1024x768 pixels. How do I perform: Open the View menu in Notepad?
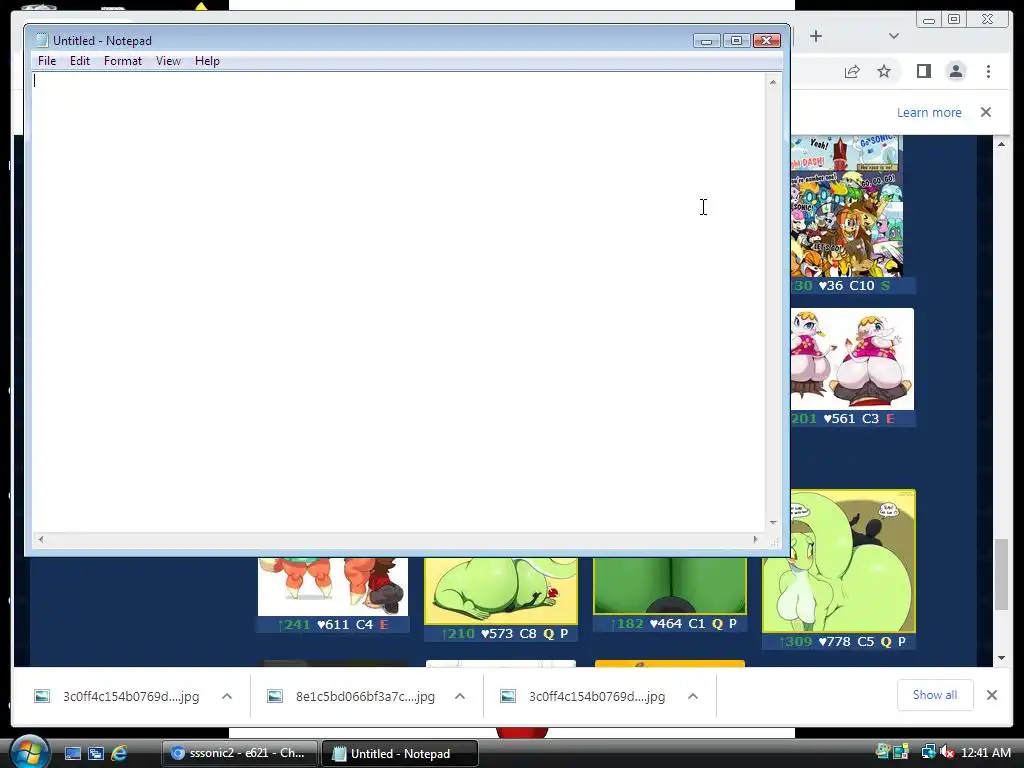click(168, 61)
